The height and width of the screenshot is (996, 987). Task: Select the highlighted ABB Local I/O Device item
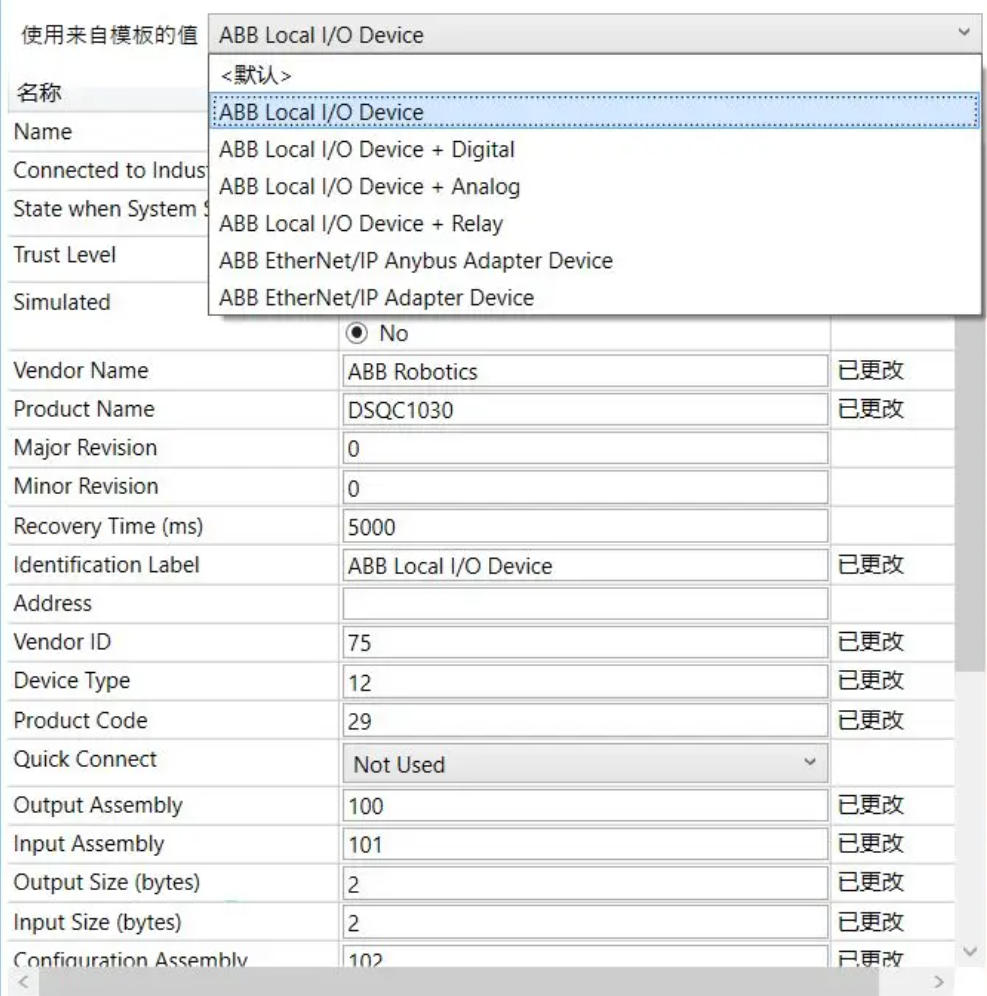click(x=321, y=112)
